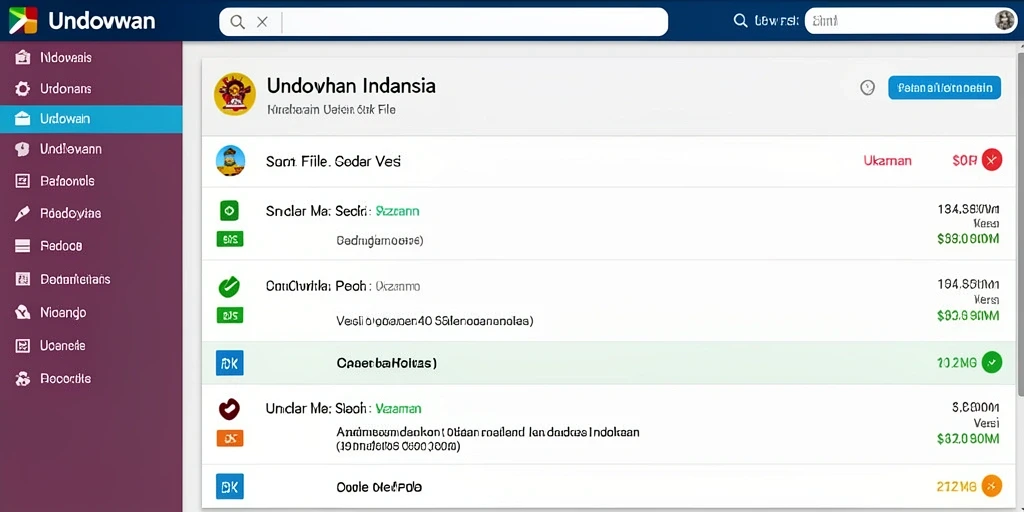Click the Undovwan logo icon
The image size is (1024, 512).
(x=22, y=20)
